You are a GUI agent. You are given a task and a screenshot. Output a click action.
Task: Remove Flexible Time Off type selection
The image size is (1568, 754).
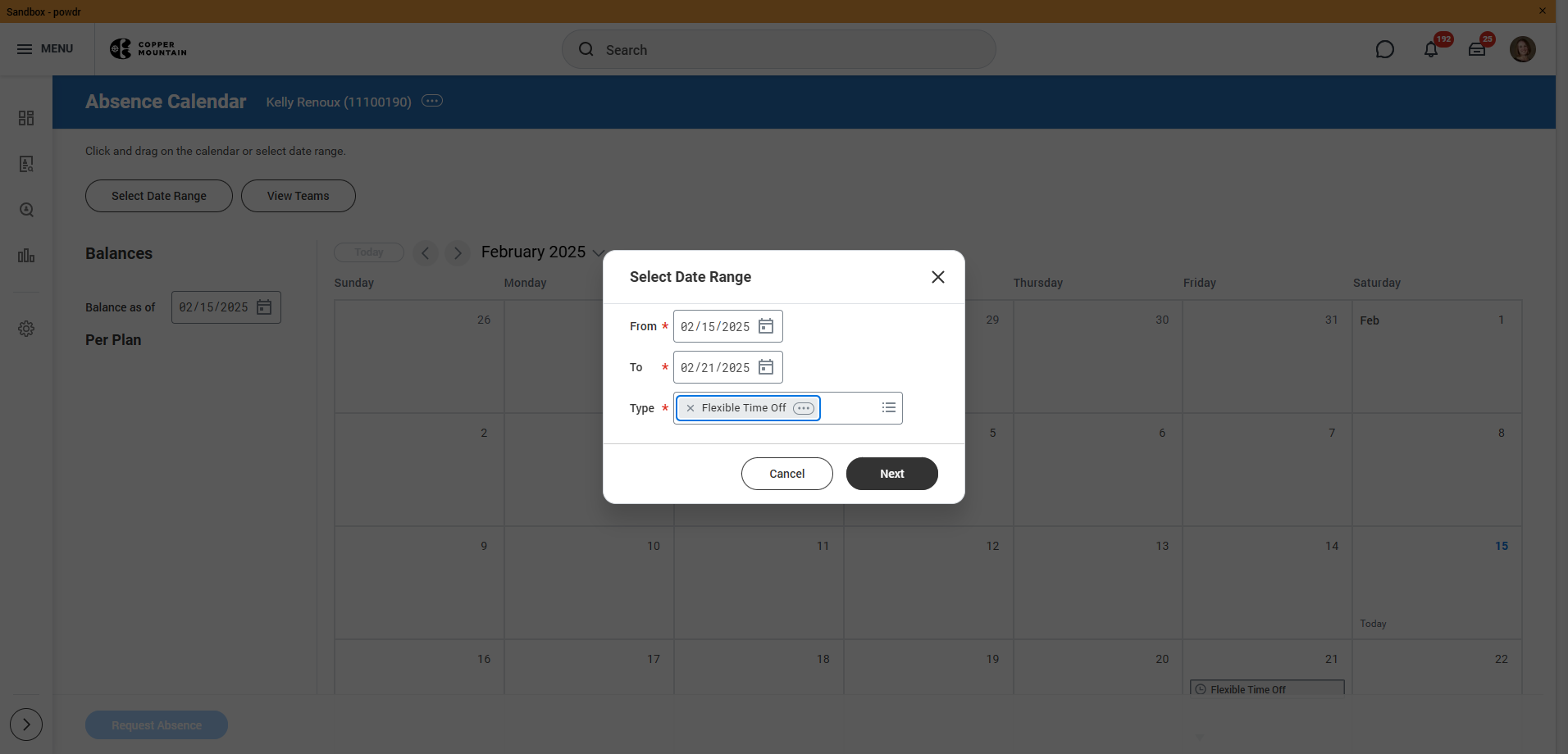coord(691,408)
